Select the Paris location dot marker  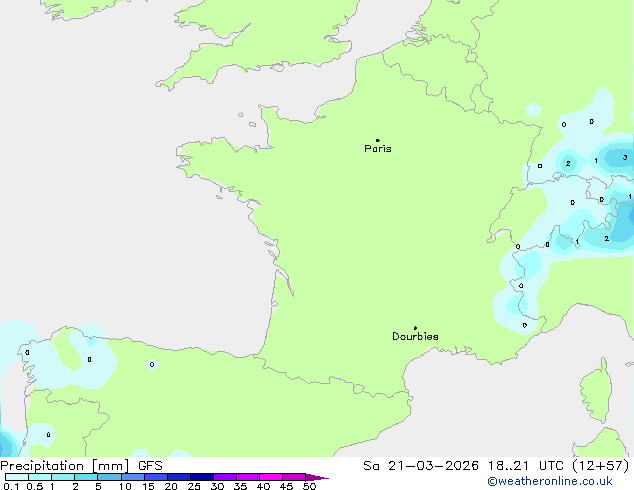point(378,140)
